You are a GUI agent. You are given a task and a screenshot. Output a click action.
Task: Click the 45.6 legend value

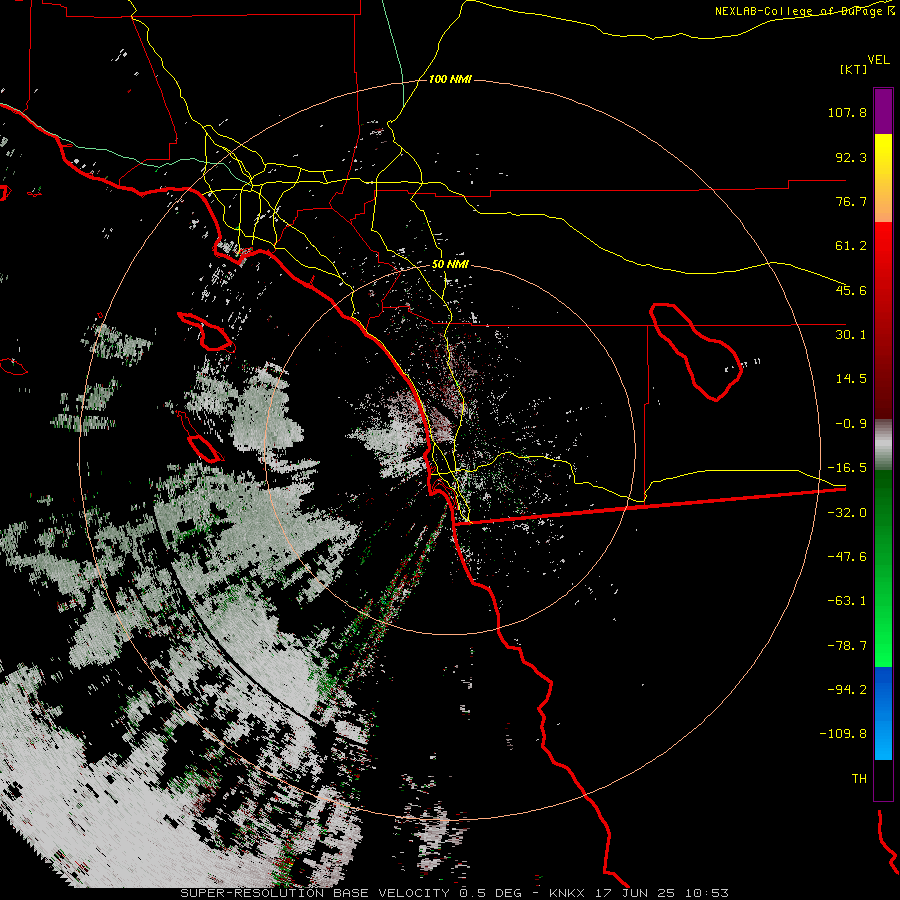851,290
